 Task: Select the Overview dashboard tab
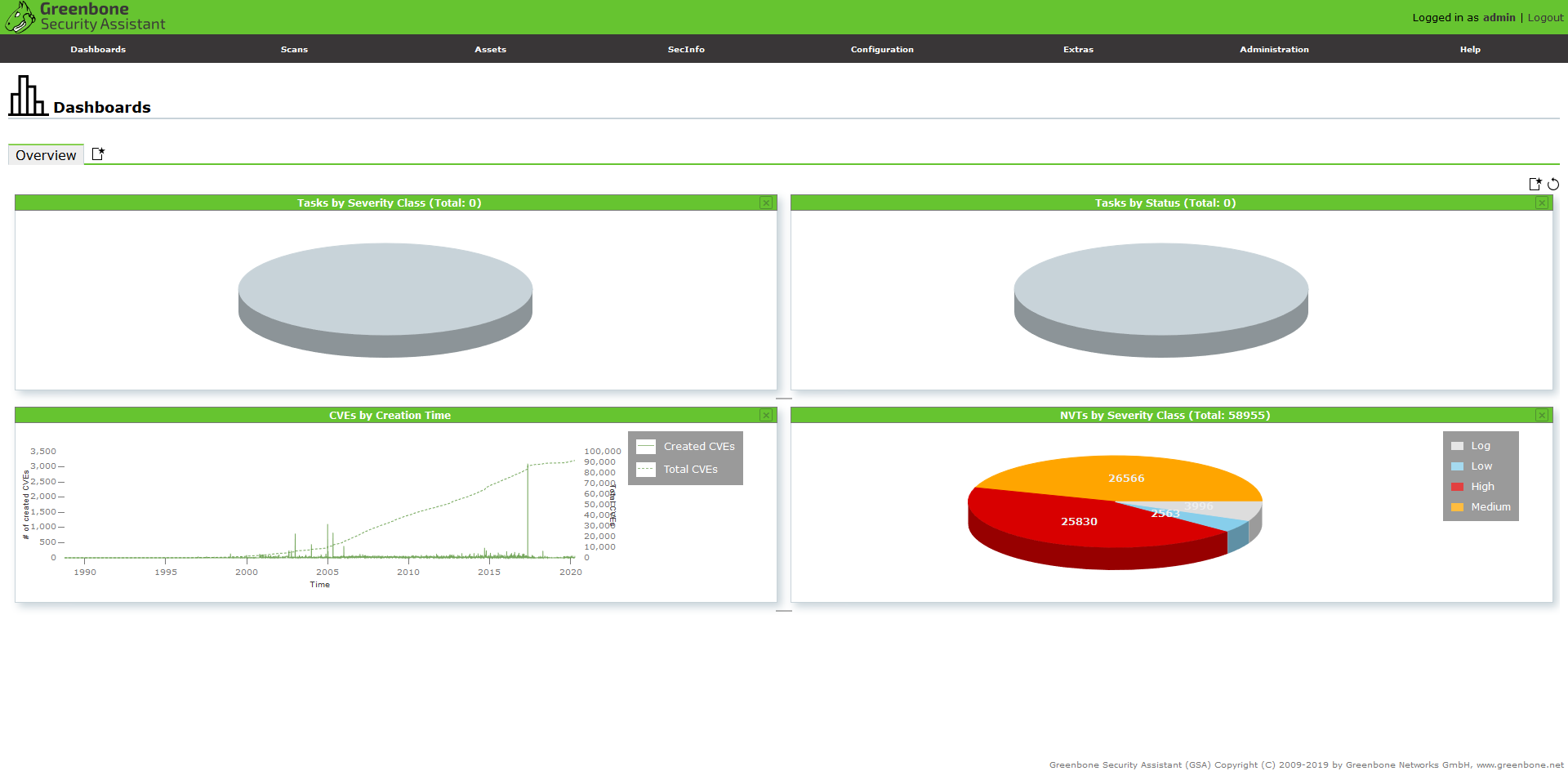[x=46, y=155]
